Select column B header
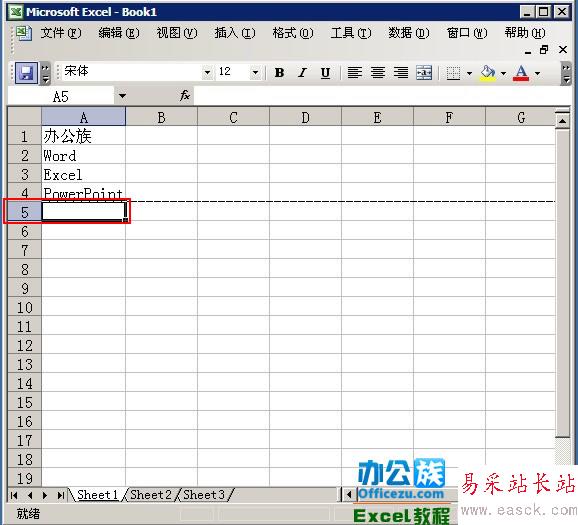Viewport: 578px width, 525px height. click(x=161, y=117)
